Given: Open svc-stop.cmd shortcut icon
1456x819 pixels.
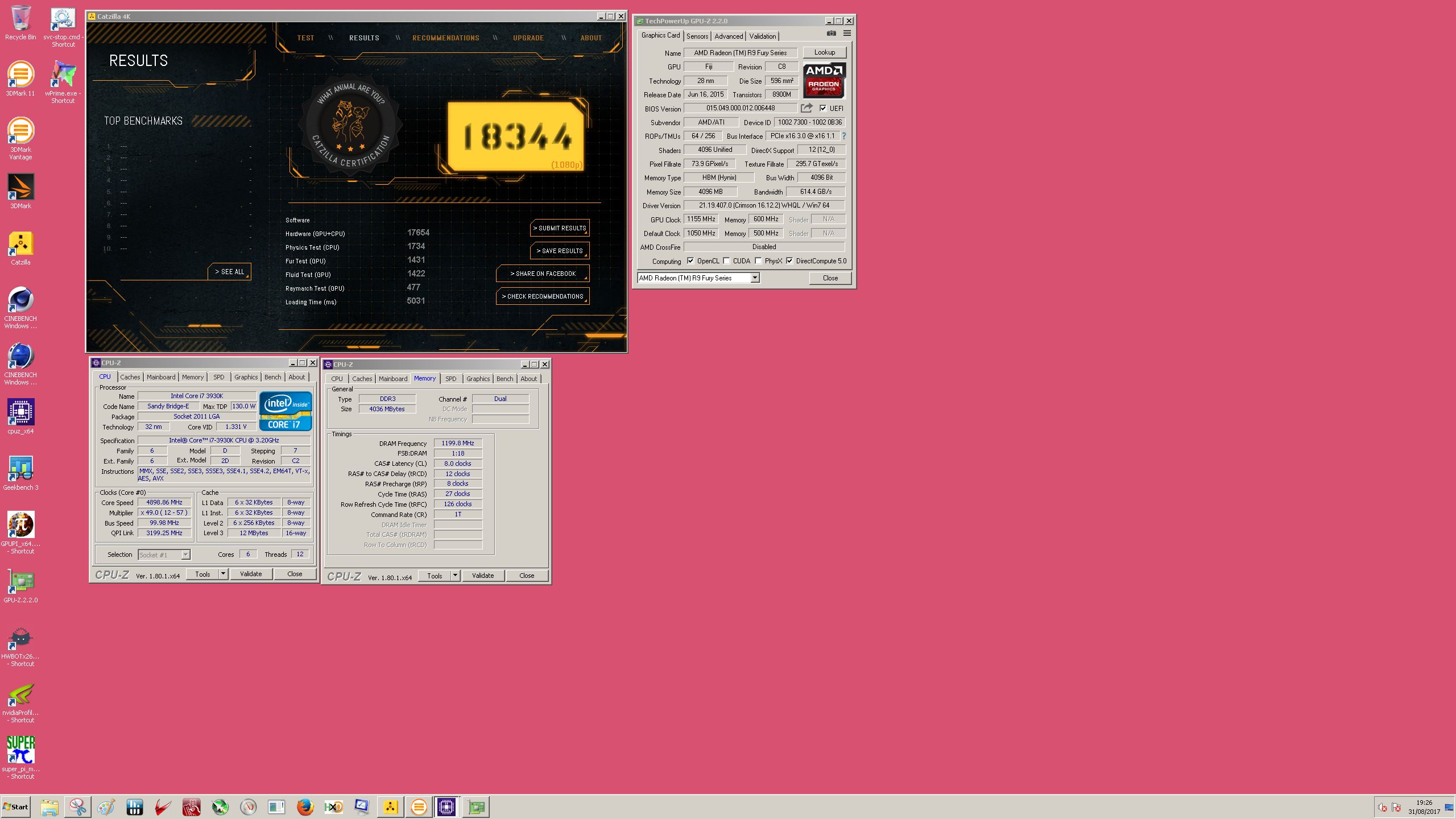Looking at the screenshot, I should 63,27.
